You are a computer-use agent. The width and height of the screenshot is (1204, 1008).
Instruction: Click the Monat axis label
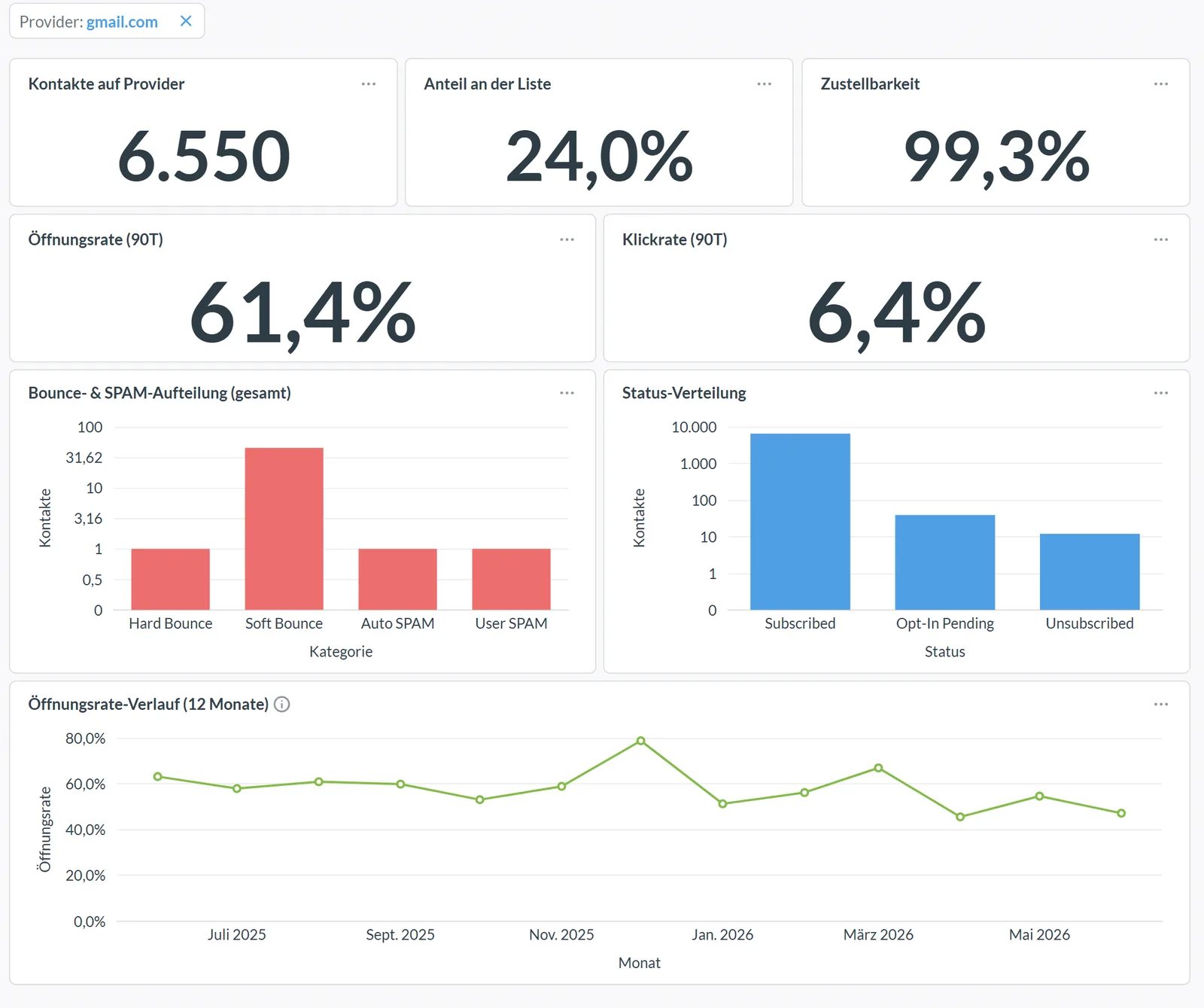(x=640, y=963)
